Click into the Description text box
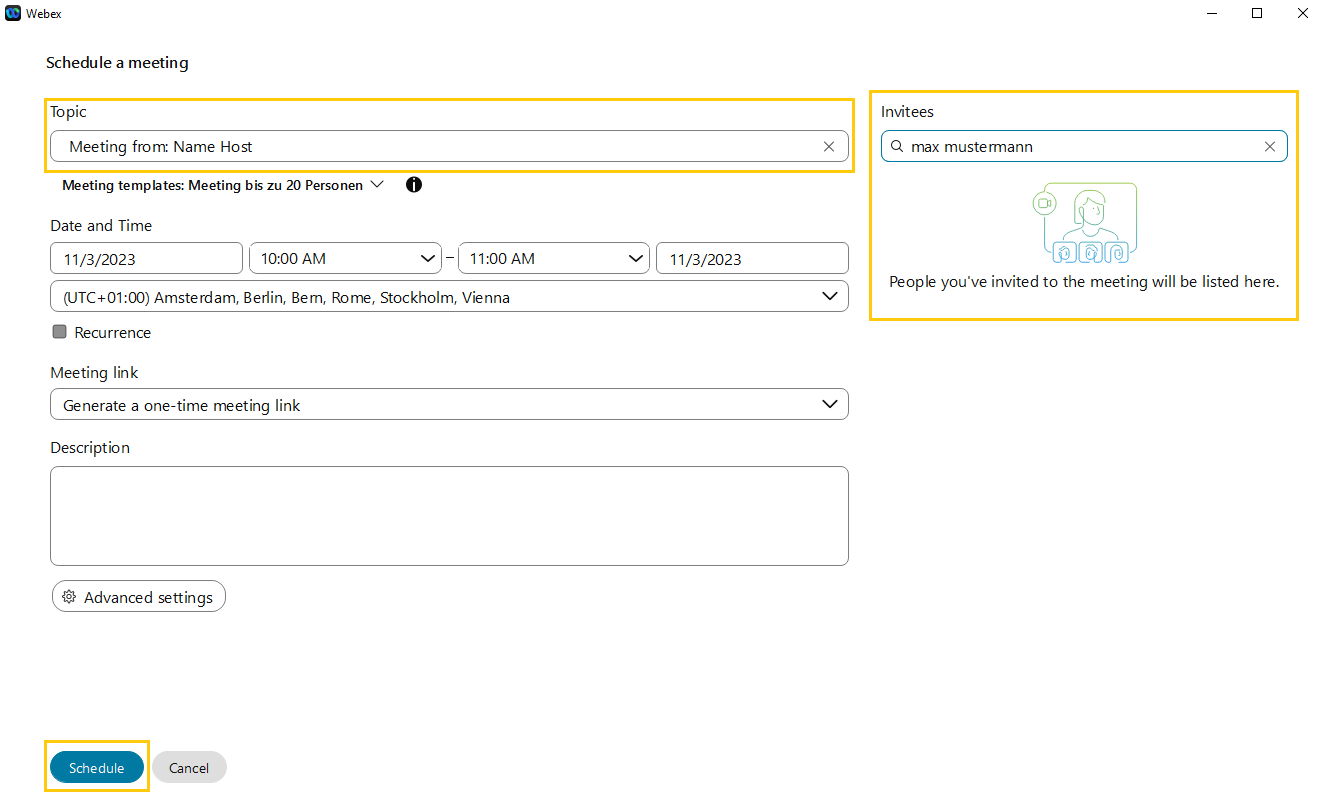This screenshot has height=803, width=1322. coord(448,516)
